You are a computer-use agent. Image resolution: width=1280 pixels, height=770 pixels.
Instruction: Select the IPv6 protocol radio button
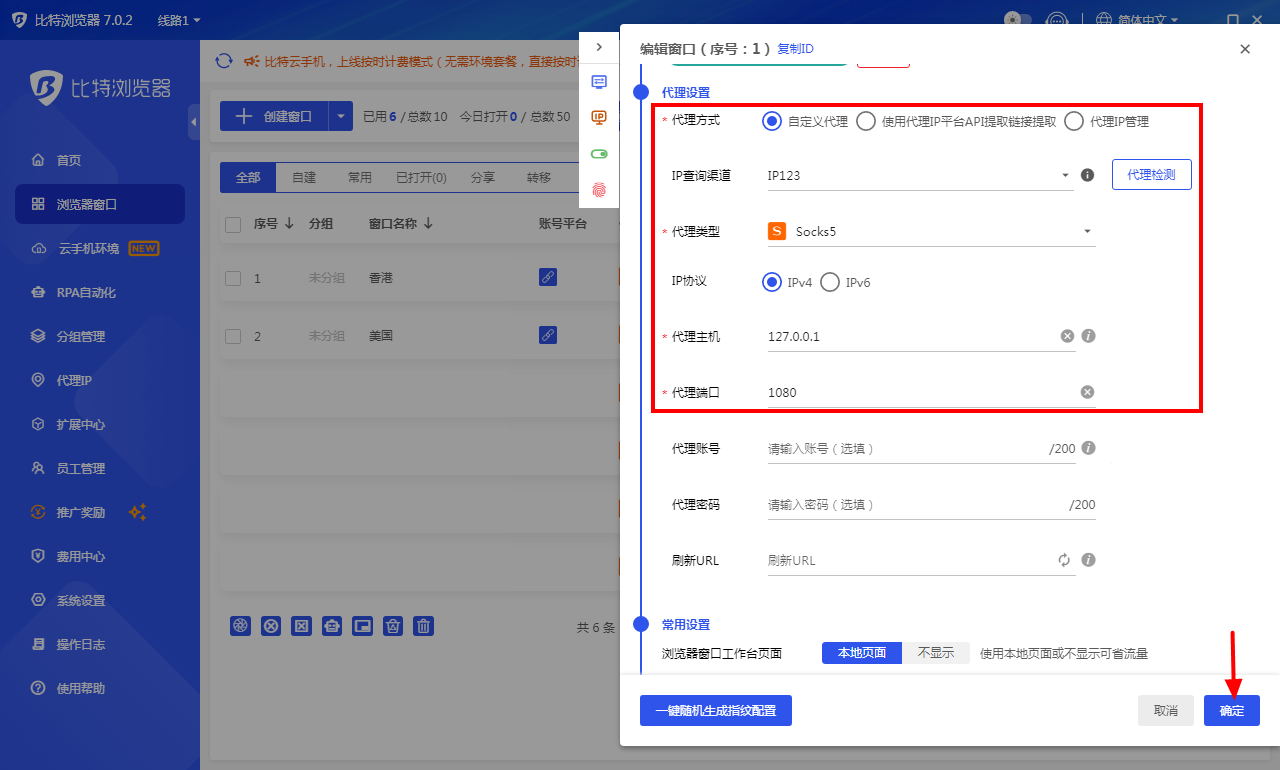[x=830, y=282]
